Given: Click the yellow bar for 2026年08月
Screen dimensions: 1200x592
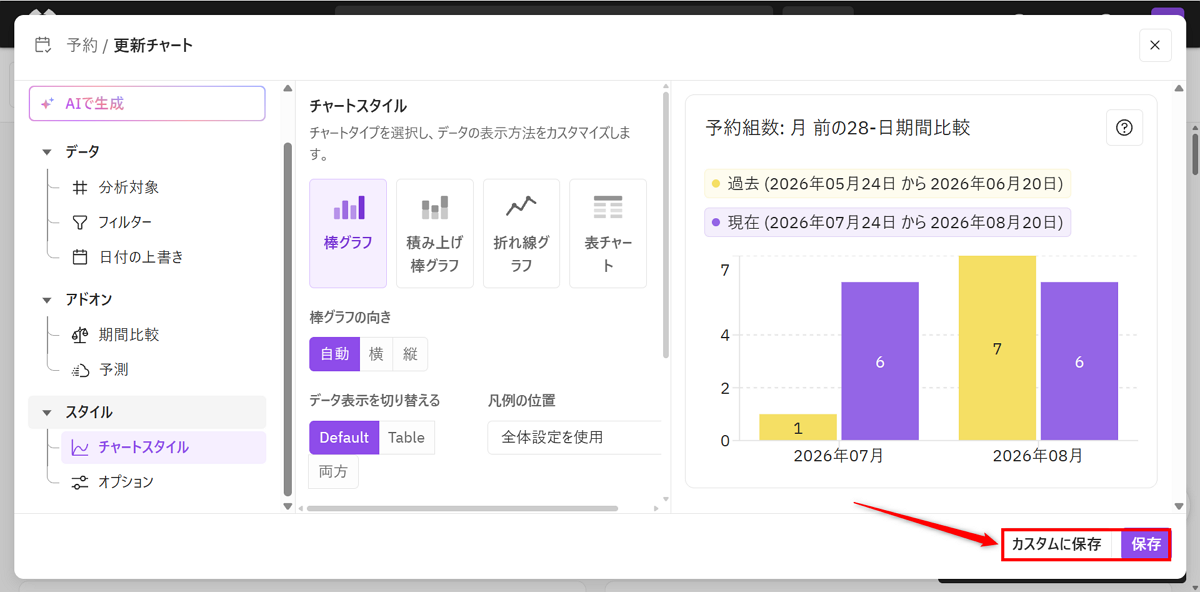Looking at the screenshot, I should click(997, 348).
